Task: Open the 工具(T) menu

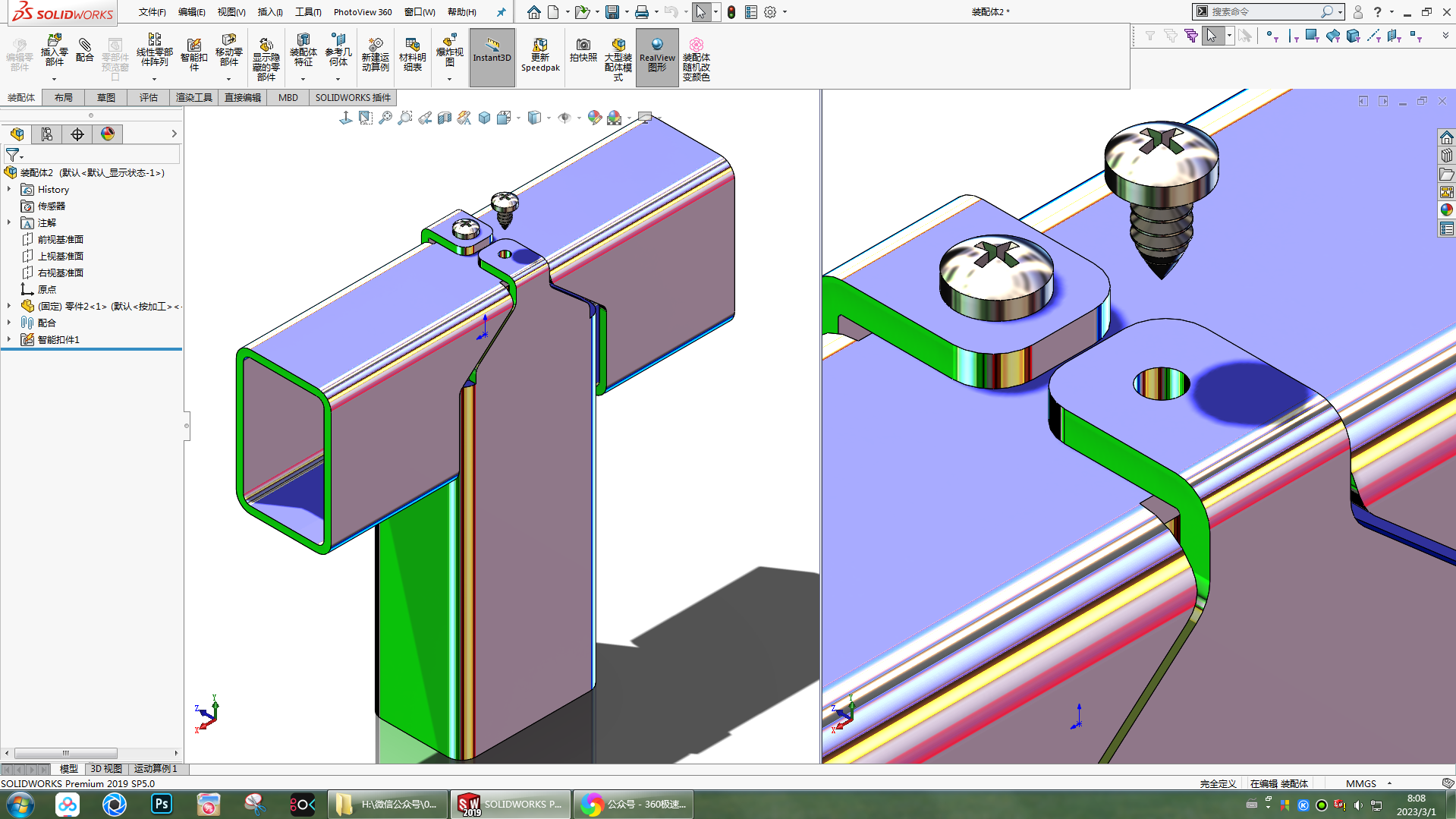Action: (x=308, y=12)
